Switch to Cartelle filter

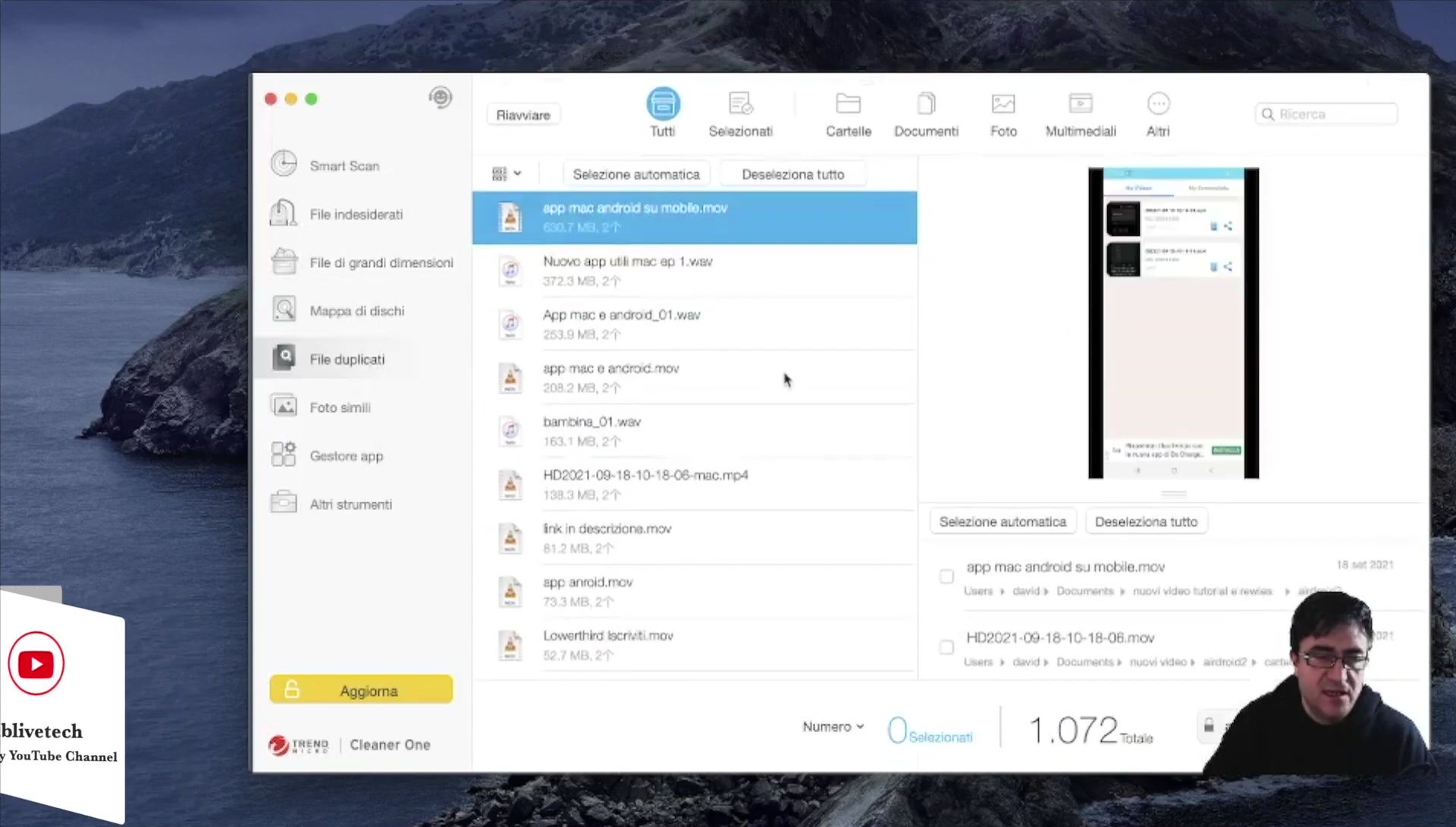pos(848,114)
